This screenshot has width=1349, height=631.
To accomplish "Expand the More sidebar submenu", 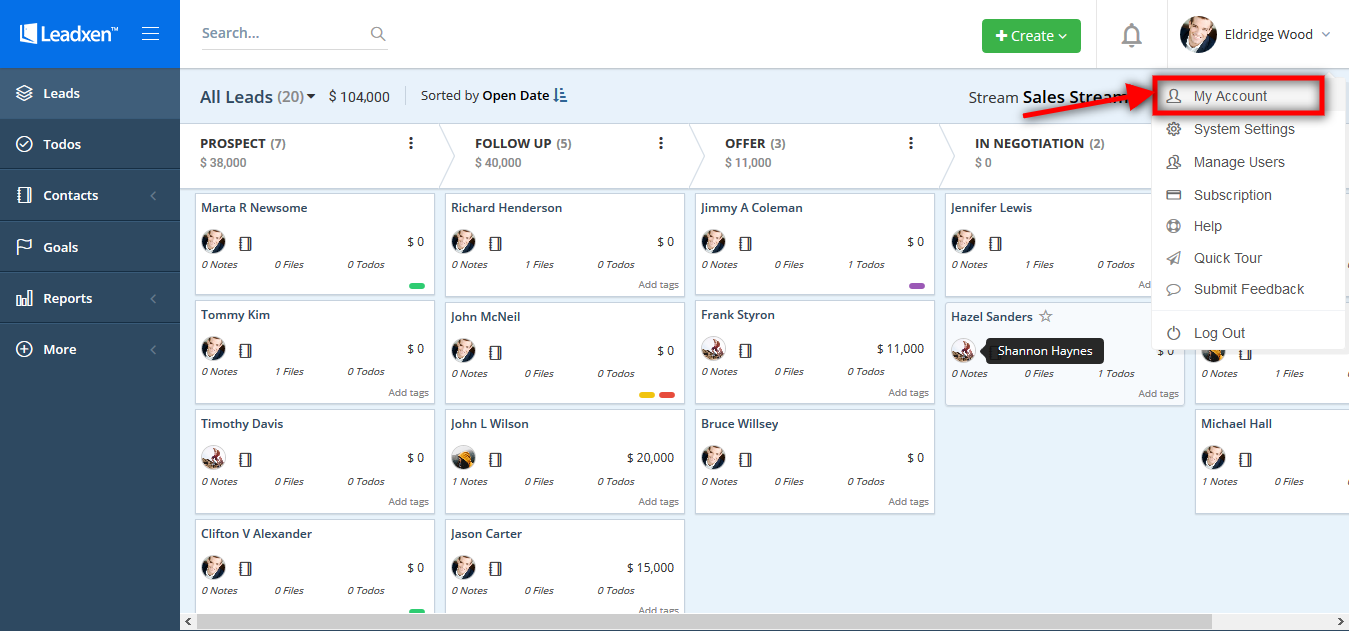I will click(x=153, y=350).
